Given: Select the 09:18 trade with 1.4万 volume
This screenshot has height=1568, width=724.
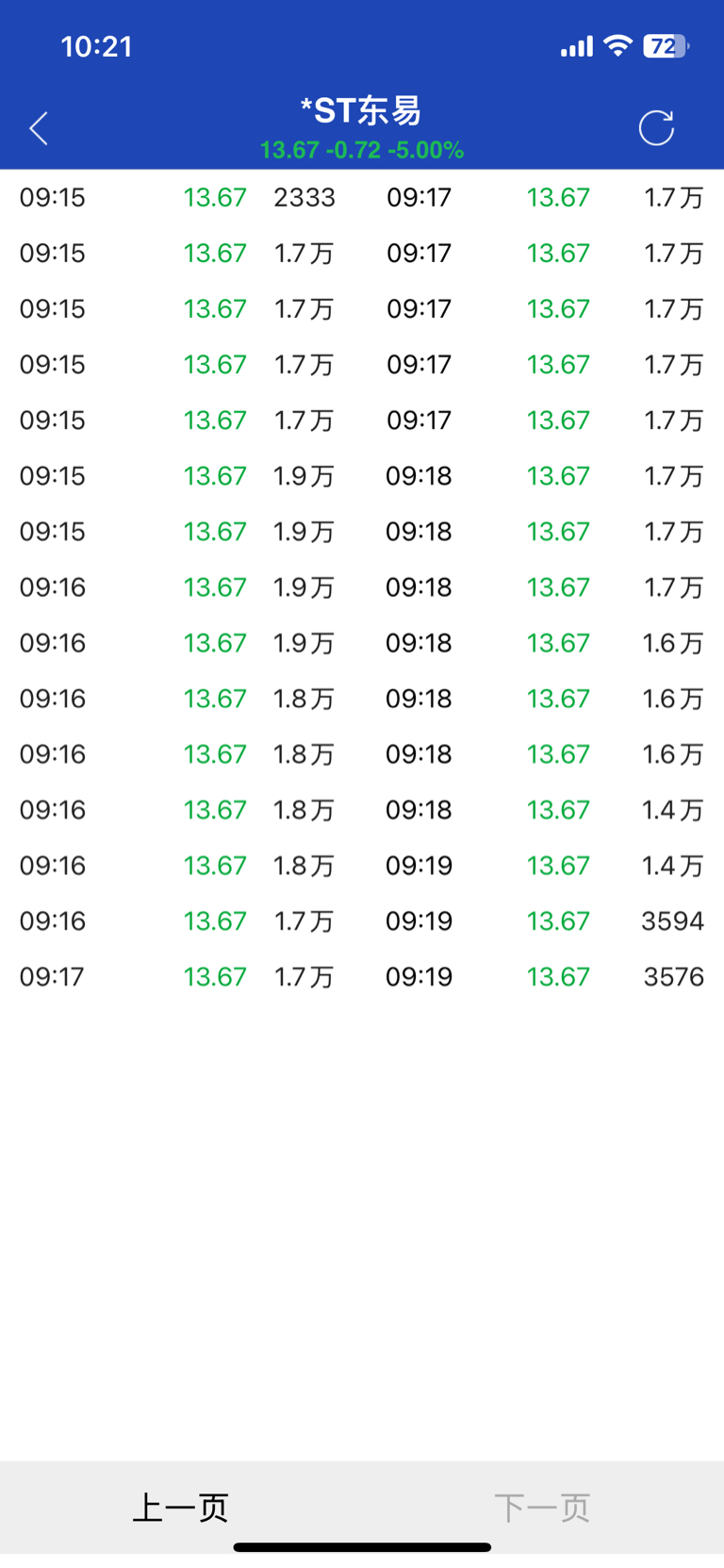Looking at the screenshot, I should [x=545, y=809].
